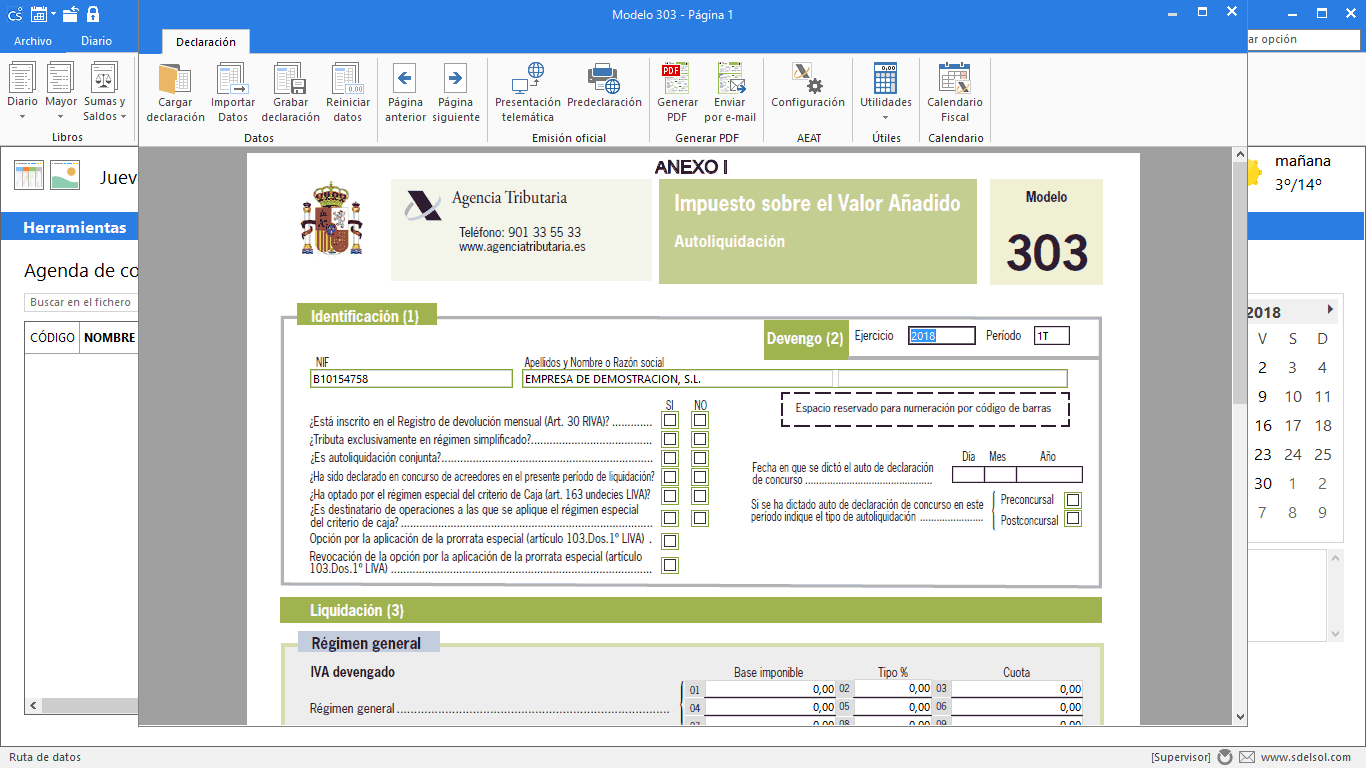The width and height of the screenshot is (1366, 768).
Task: Expand Diario dropdown arrow in background ribbon
Action: pyautogui.click(x=22, y=117)
